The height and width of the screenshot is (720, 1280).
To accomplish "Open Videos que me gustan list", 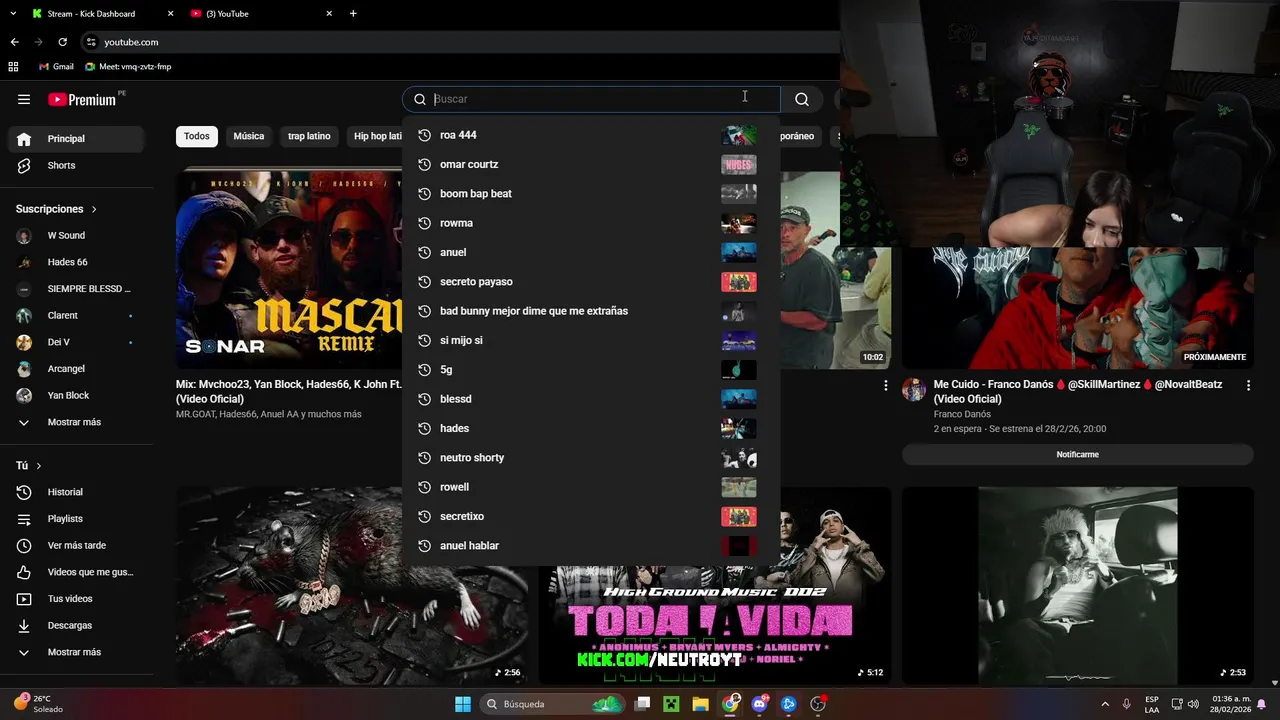I will 76,572.
